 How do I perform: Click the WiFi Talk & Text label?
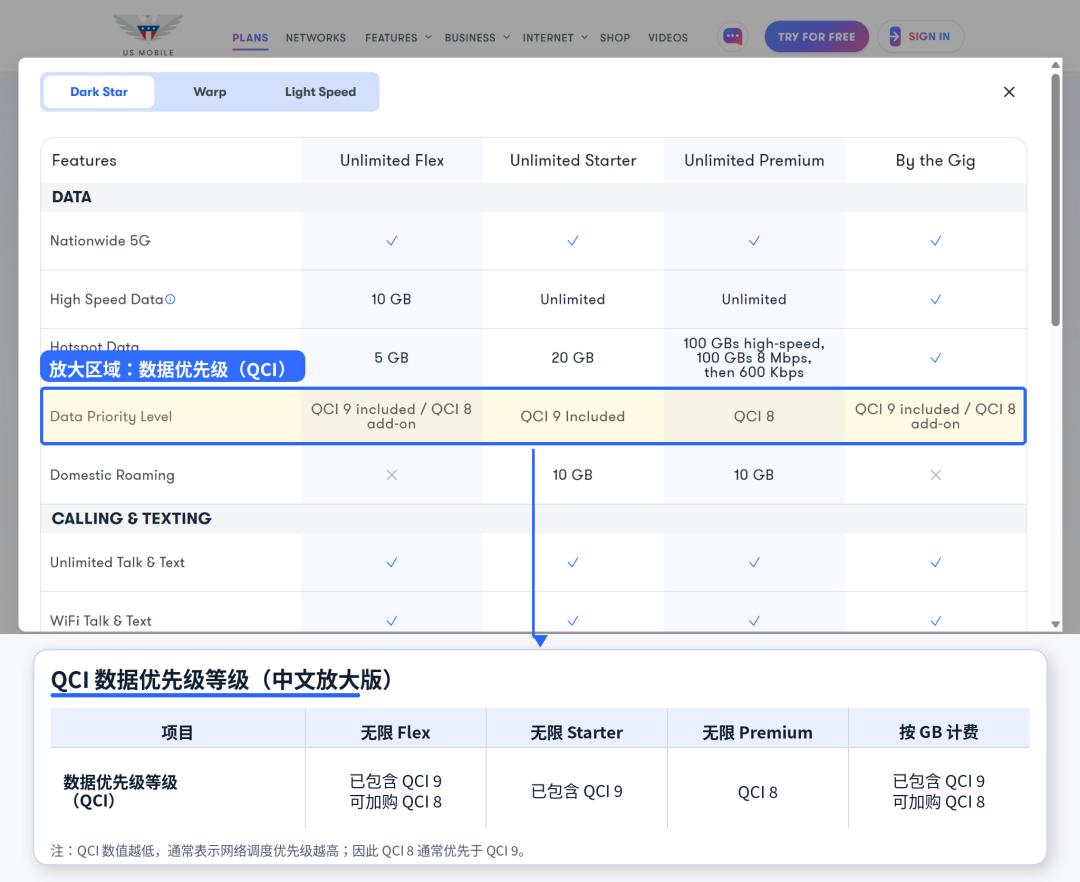101,621
